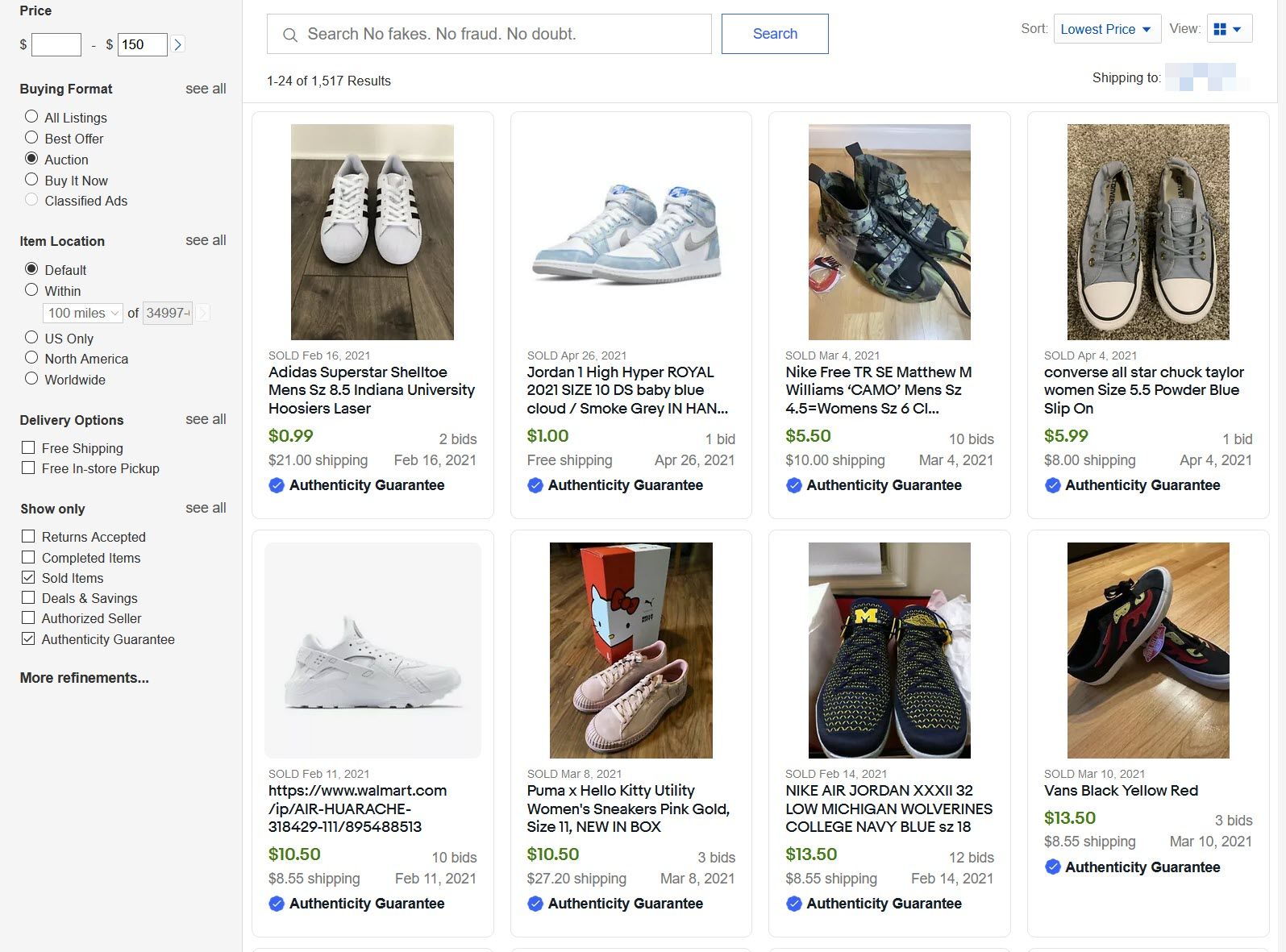
Task: Click the maximum price field showing 150
Action: coord(143,44)
